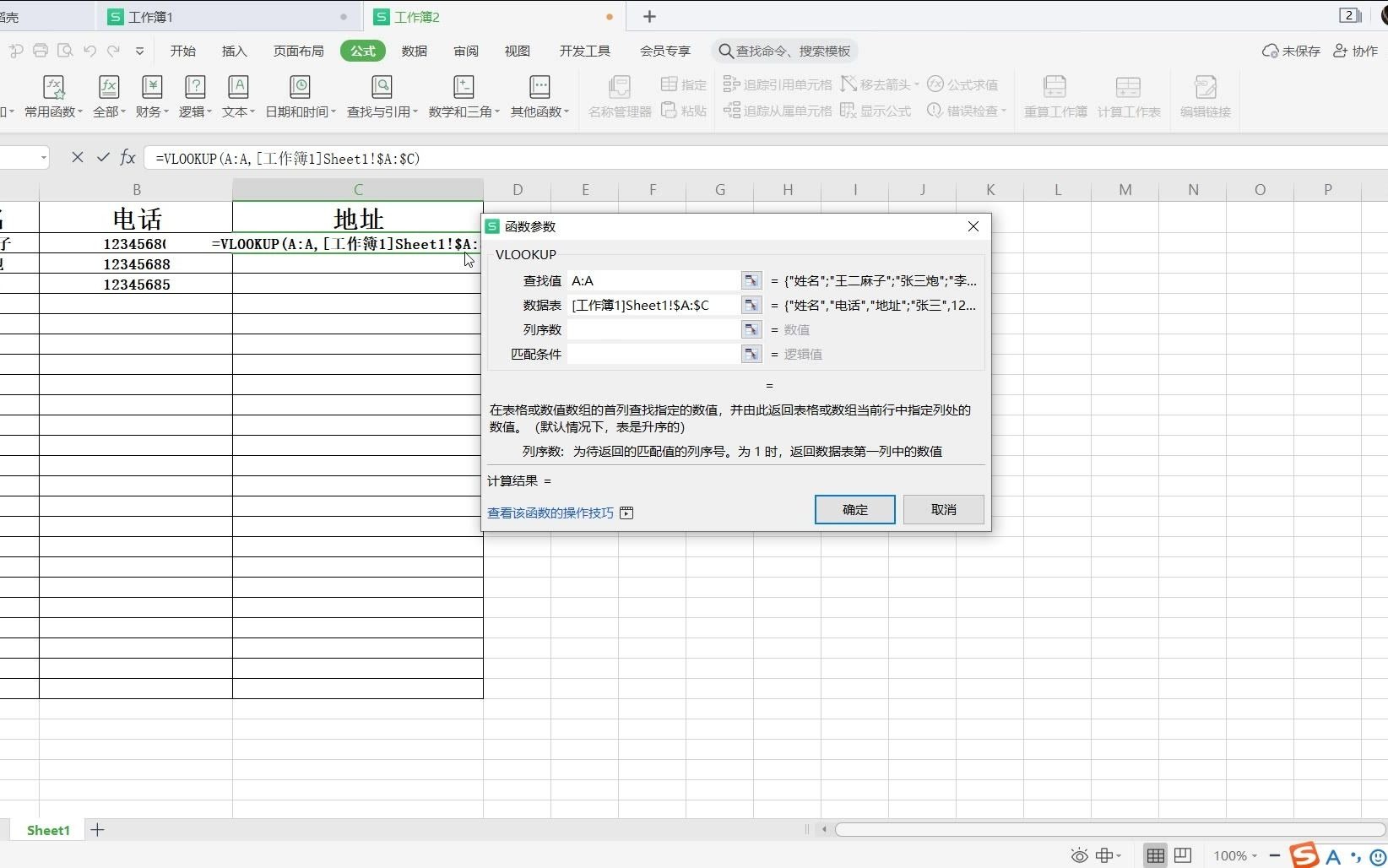The image size is (1388, 868).
Task: Switch to the 插入 ribbon tab
Action: [x=235, y=51]
